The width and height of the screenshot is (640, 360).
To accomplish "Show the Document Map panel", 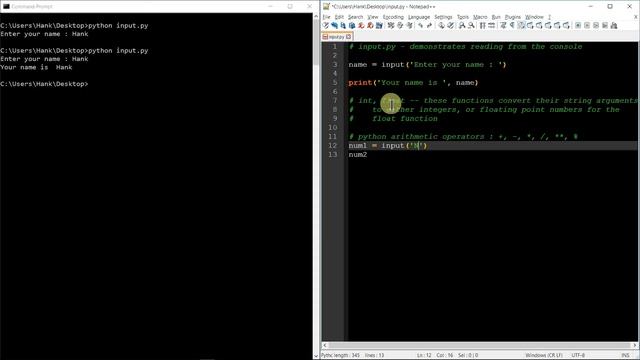I will (539, 25).
